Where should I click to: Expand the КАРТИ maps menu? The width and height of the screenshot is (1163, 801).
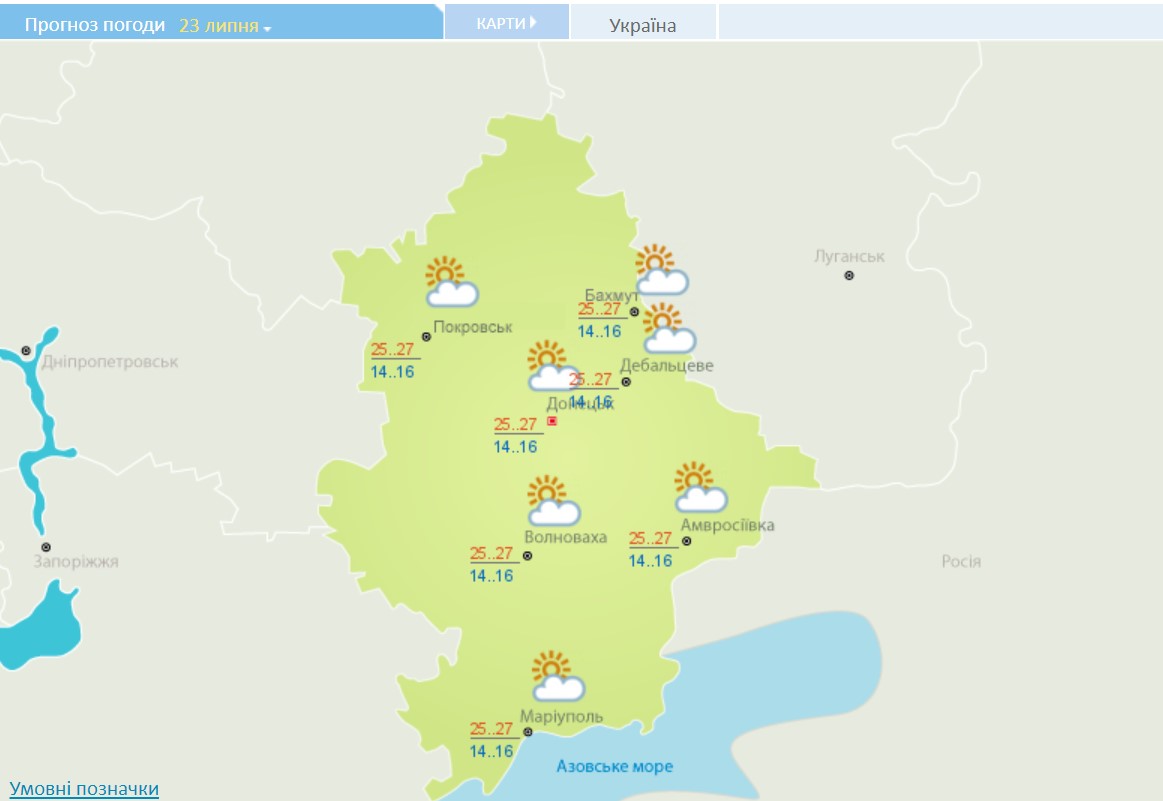coord(506,23)
